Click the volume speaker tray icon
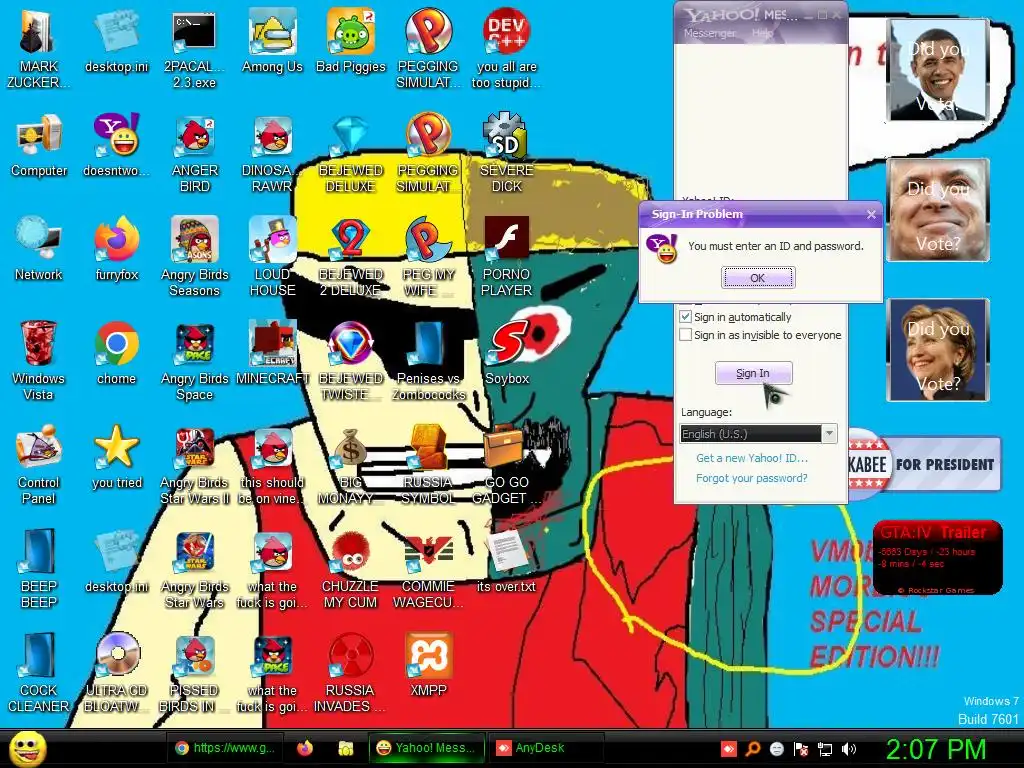The image size is (1024, 768). click(x=849, y=749)
